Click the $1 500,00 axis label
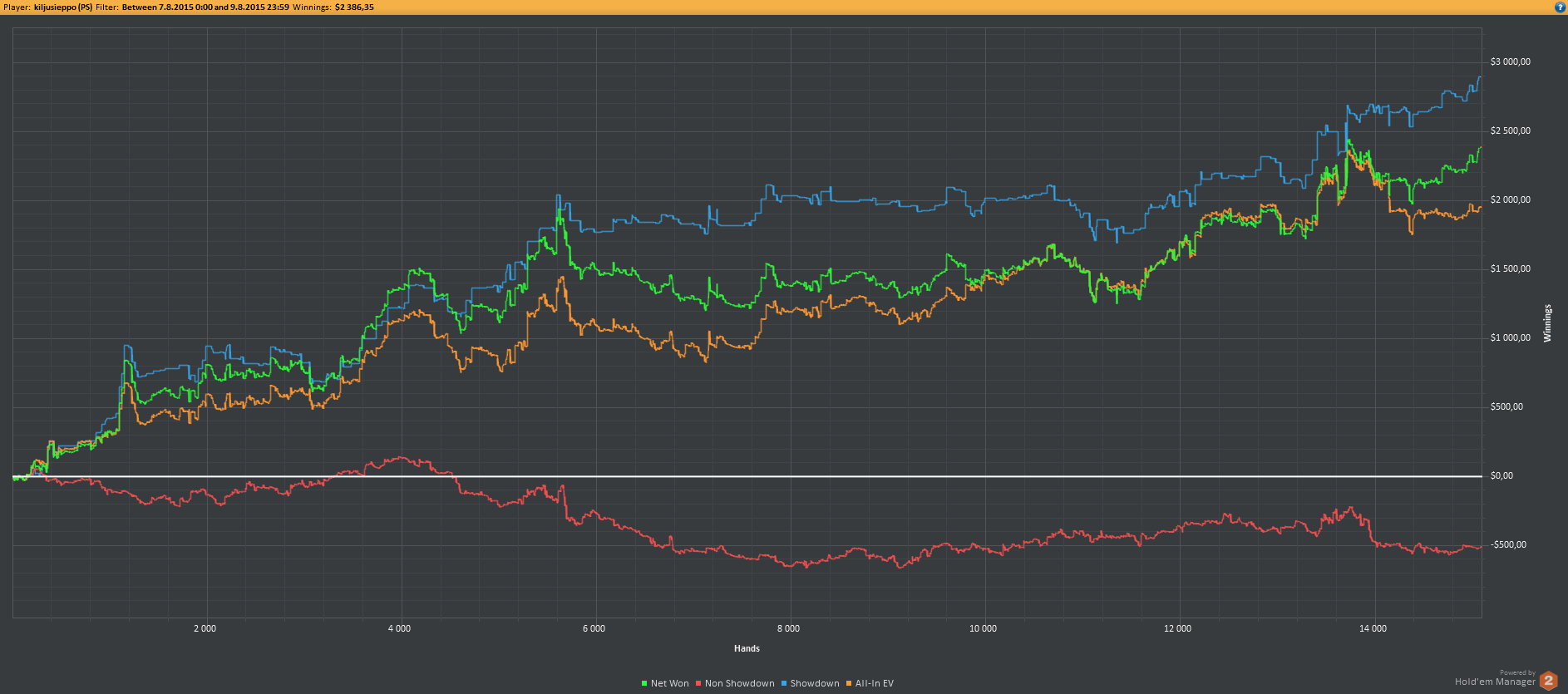 click(x=1510, y=268)
